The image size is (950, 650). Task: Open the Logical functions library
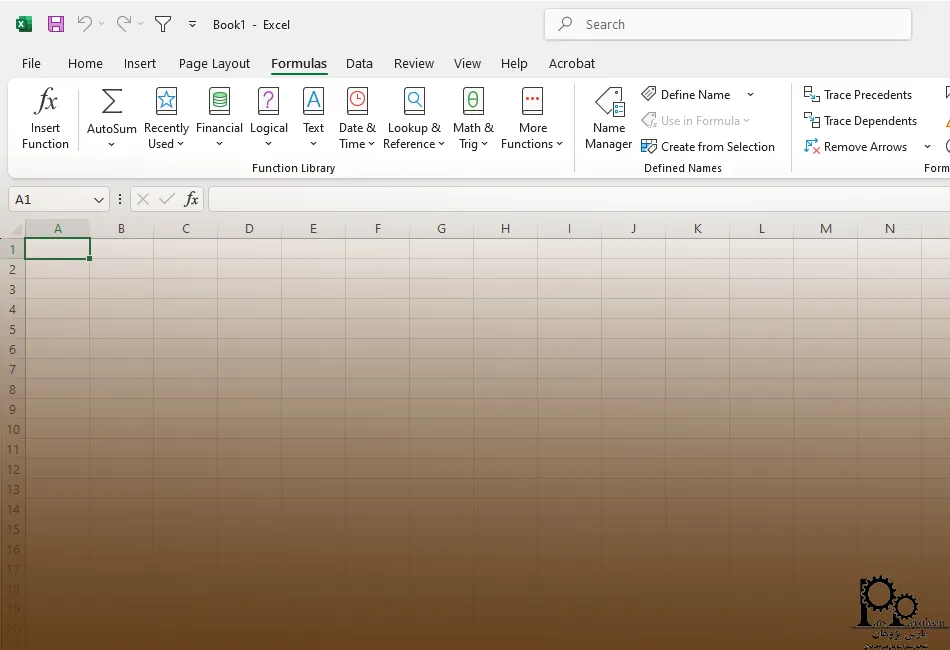coord(268,118)
